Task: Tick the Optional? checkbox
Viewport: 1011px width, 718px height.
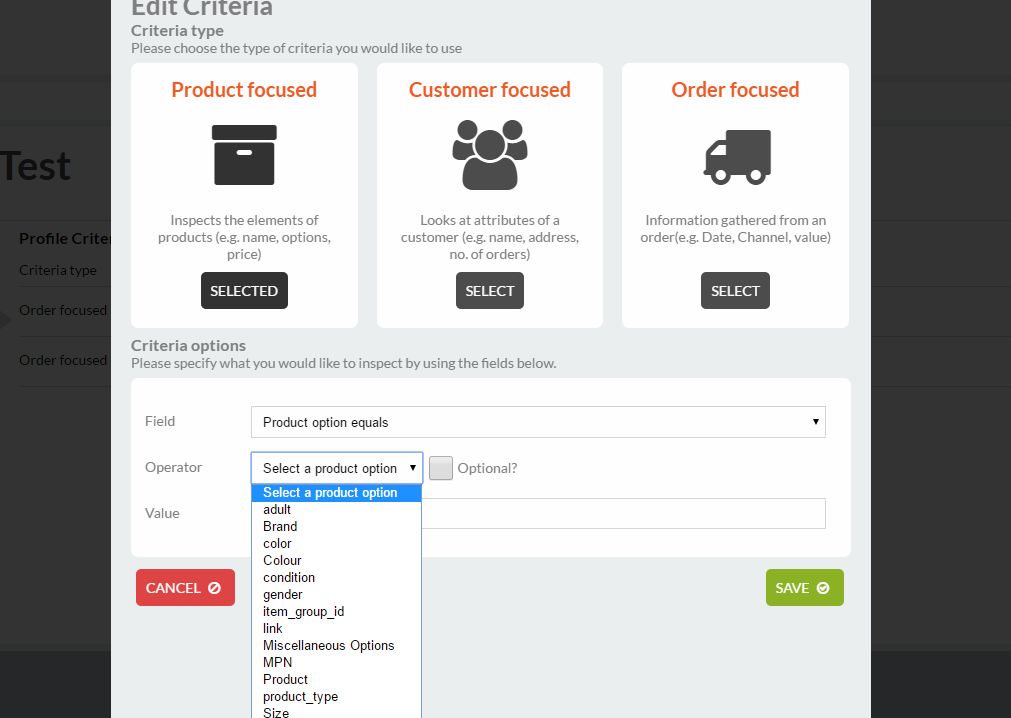Action: pos(440,468)
